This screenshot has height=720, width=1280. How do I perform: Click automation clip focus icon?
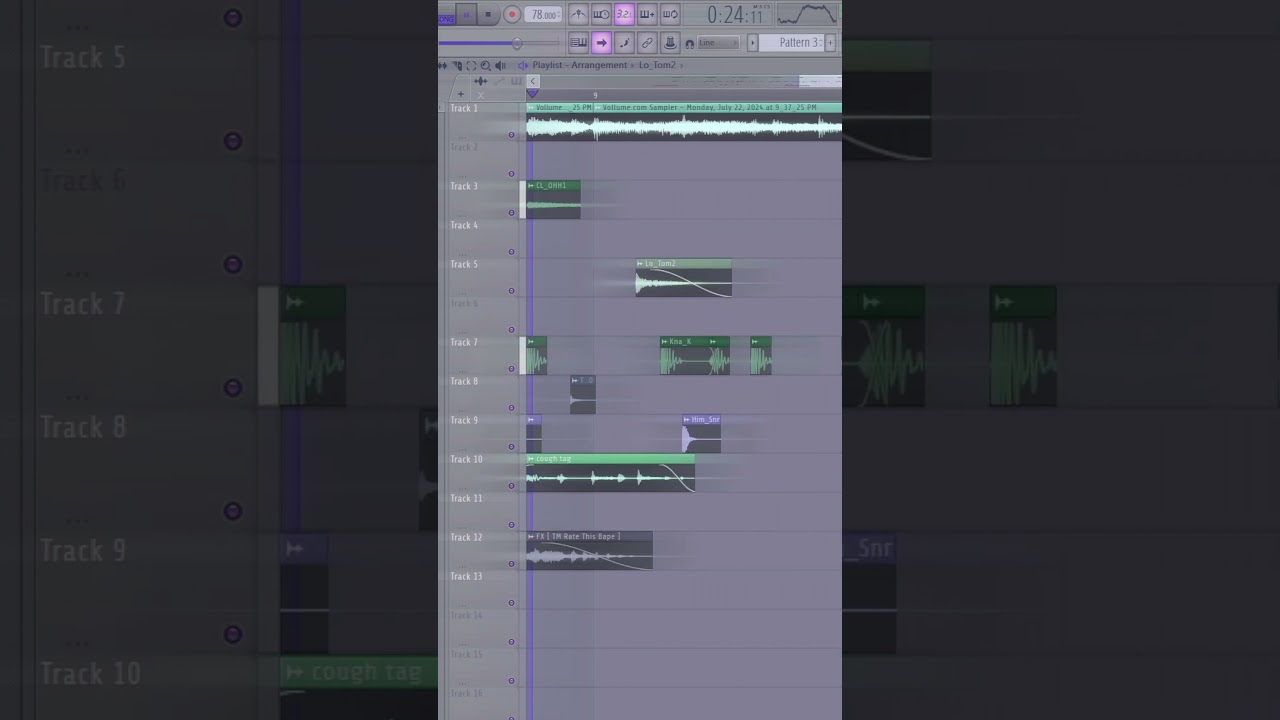click(x=498, y=81)
